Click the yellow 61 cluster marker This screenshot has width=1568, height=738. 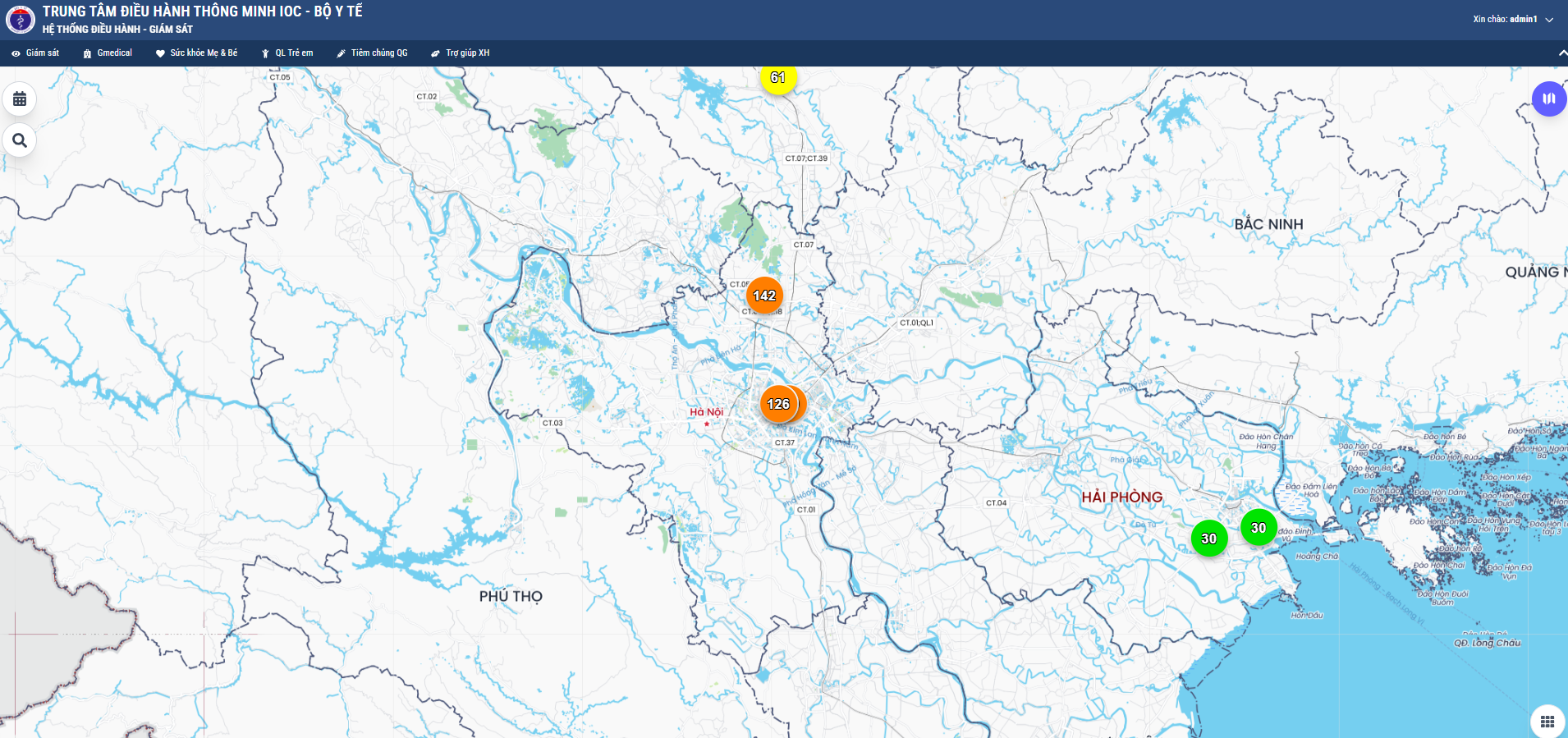pos(777,78)
